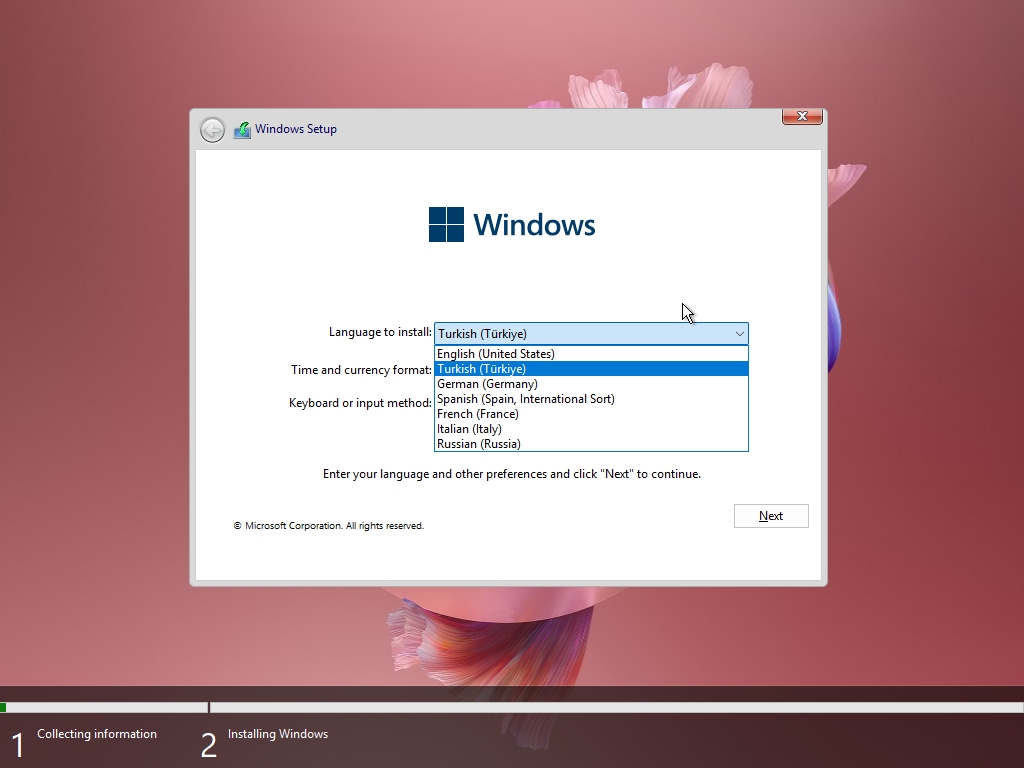Image resolution: width=1024 pixels, height=768 pixels.
Task: Select Russian (Russia) from the list
Action: [591, 444]
